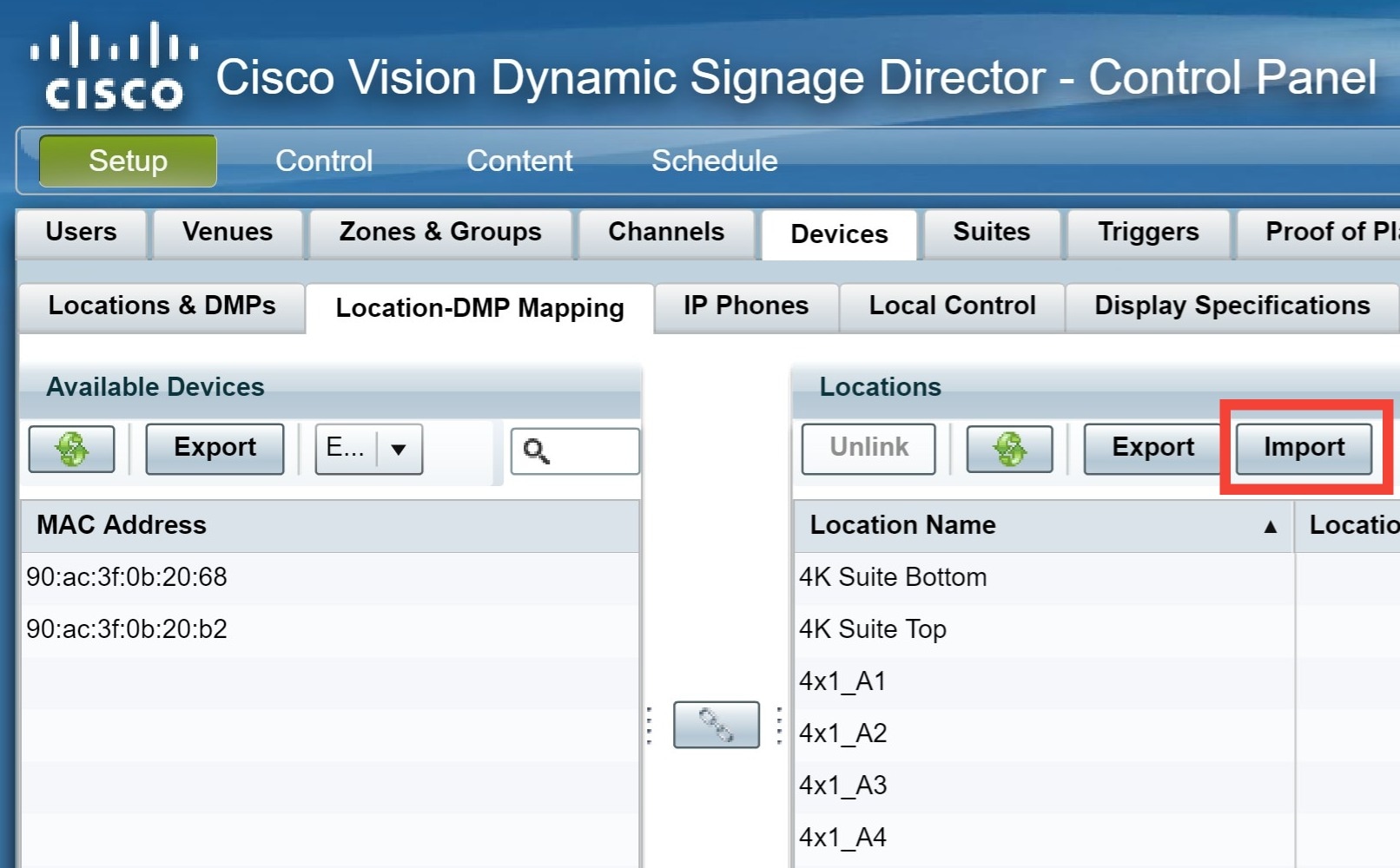Open the export format dropdown
1400x868 pixels.
(x=398, y=449)
